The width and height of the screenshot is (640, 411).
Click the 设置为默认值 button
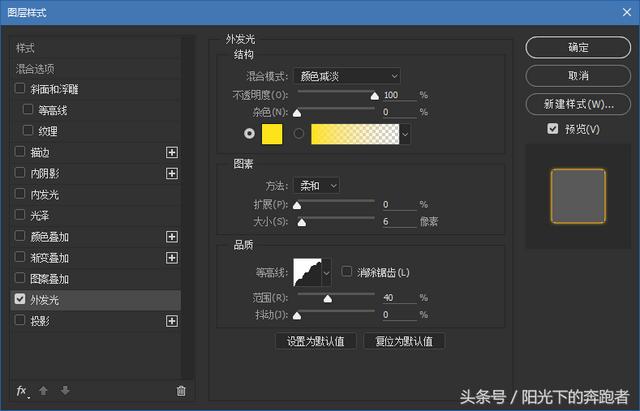tap(316, 341)
